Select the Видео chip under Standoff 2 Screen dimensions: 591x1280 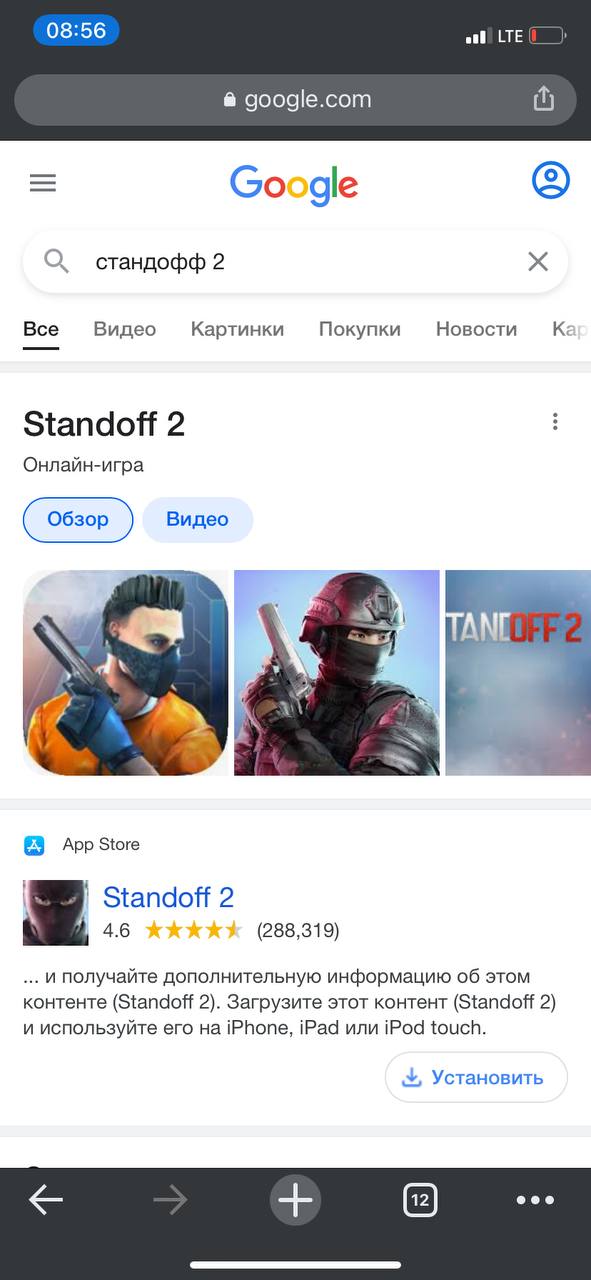pos(197,520)
